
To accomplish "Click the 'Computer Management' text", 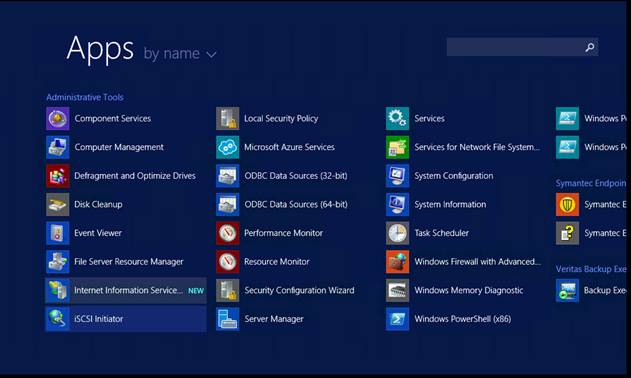I will click(x=119, y=147).
